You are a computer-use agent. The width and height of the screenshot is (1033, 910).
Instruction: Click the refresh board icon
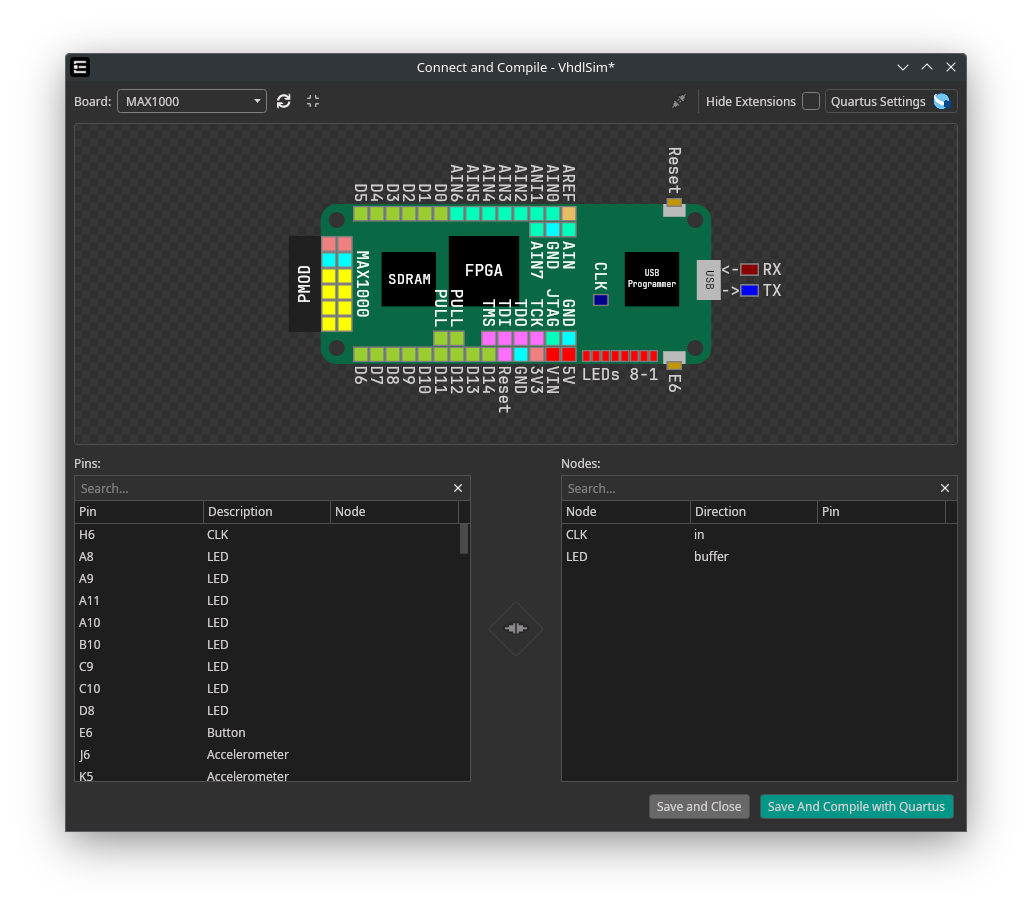tap(284, 101)
